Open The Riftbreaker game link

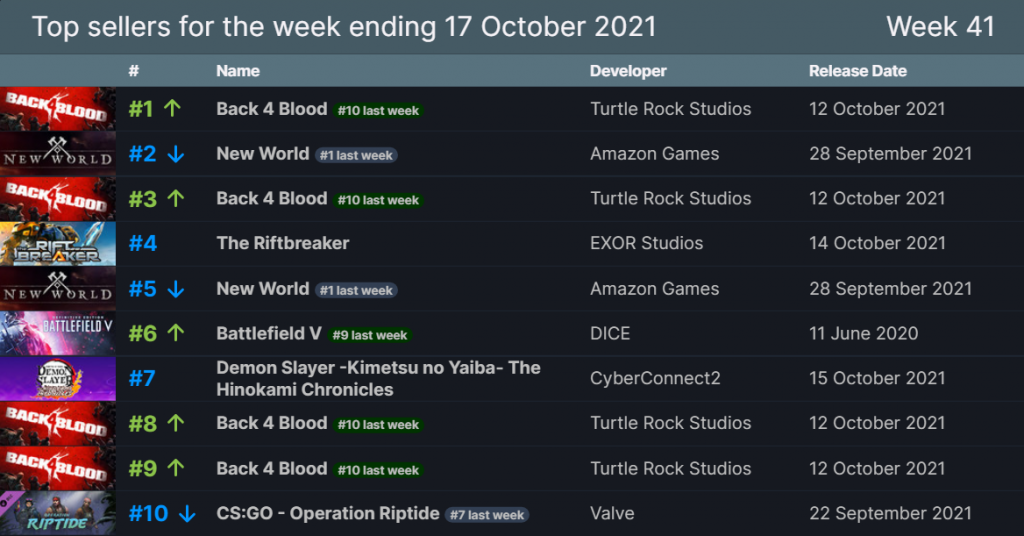point(283,244)
